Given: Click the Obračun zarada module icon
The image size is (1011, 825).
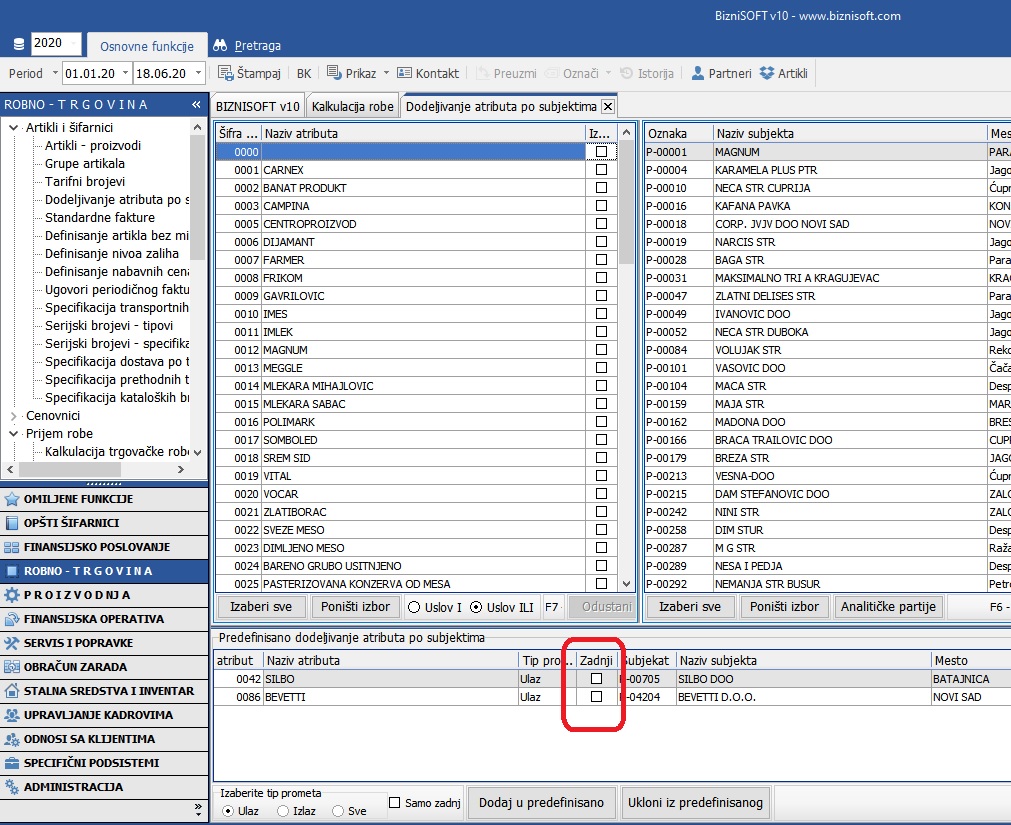Looking at the screenshot, I should pyautogui.click(x=12, y=666).
